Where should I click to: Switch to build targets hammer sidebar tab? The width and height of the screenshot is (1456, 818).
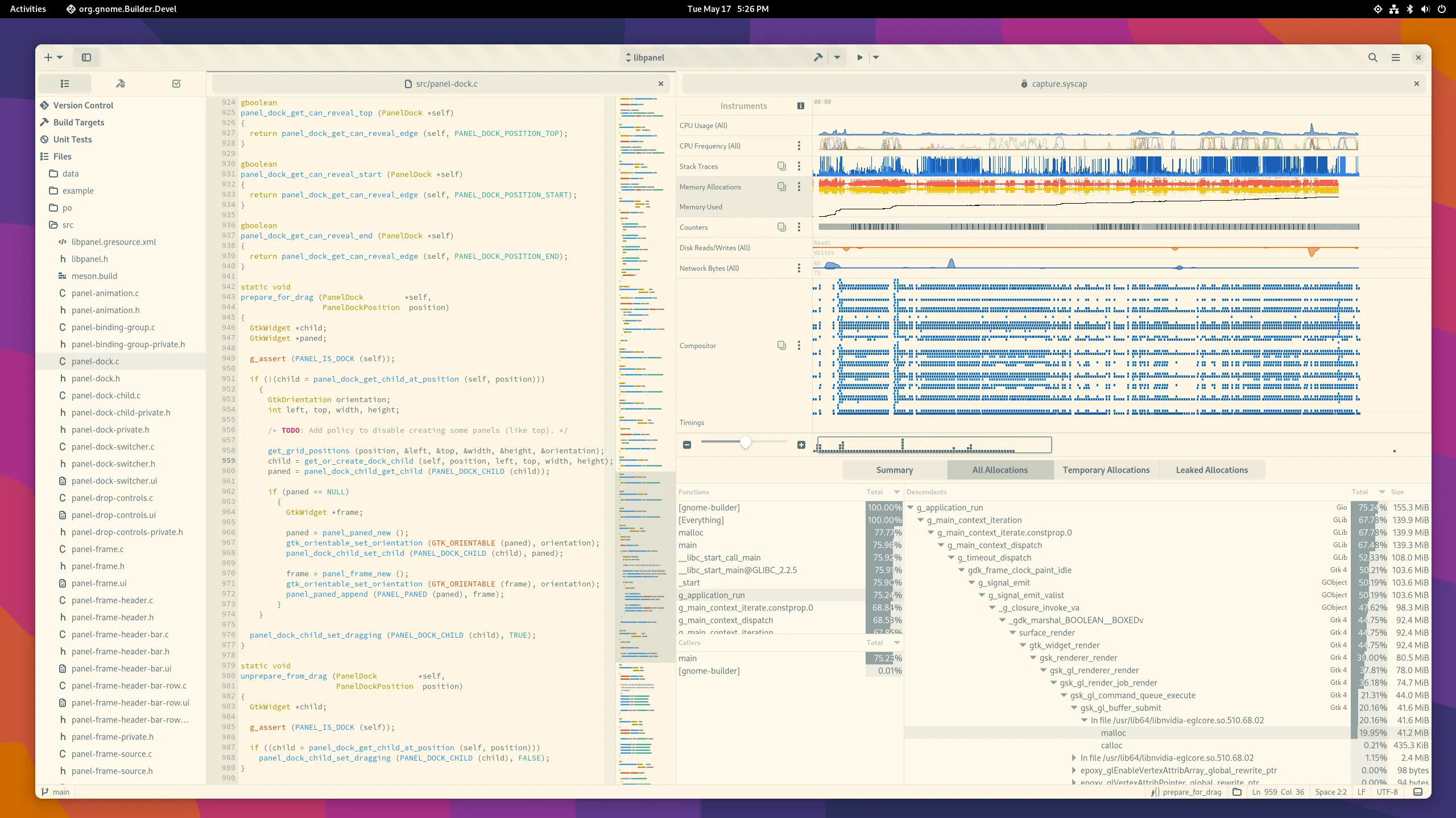121,84
